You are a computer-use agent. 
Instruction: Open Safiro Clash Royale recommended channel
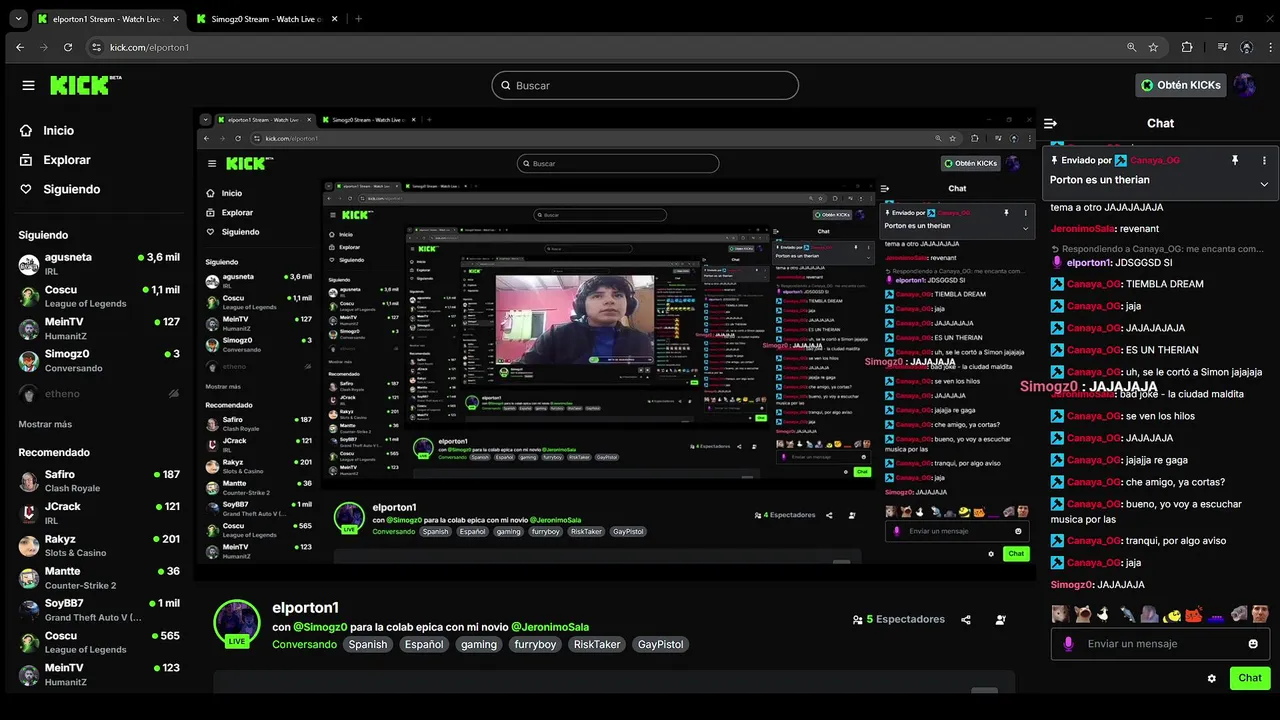point(99,481)
